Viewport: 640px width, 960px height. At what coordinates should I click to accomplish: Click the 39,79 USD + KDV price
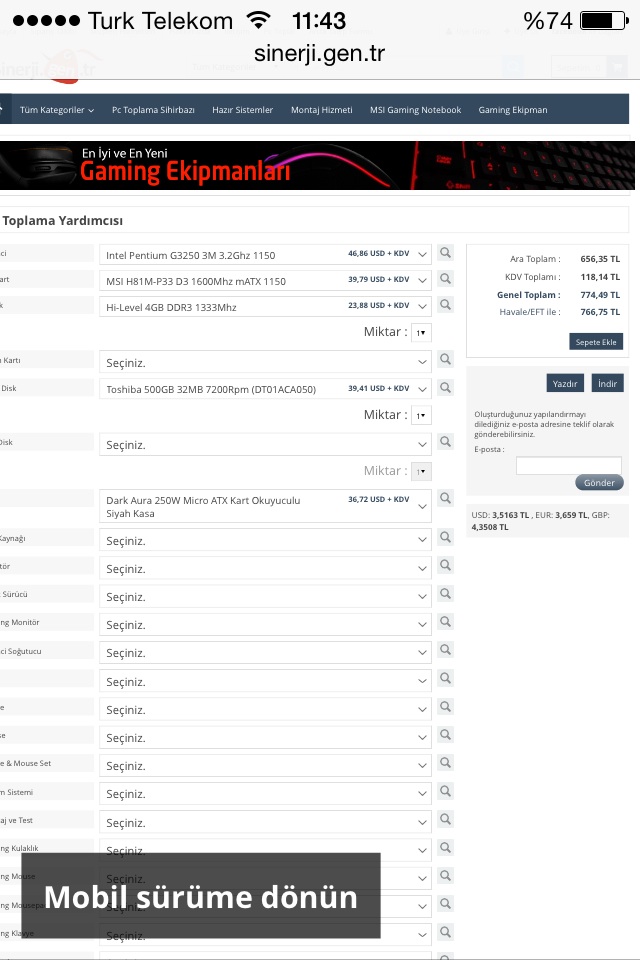(x=378, y=279)
